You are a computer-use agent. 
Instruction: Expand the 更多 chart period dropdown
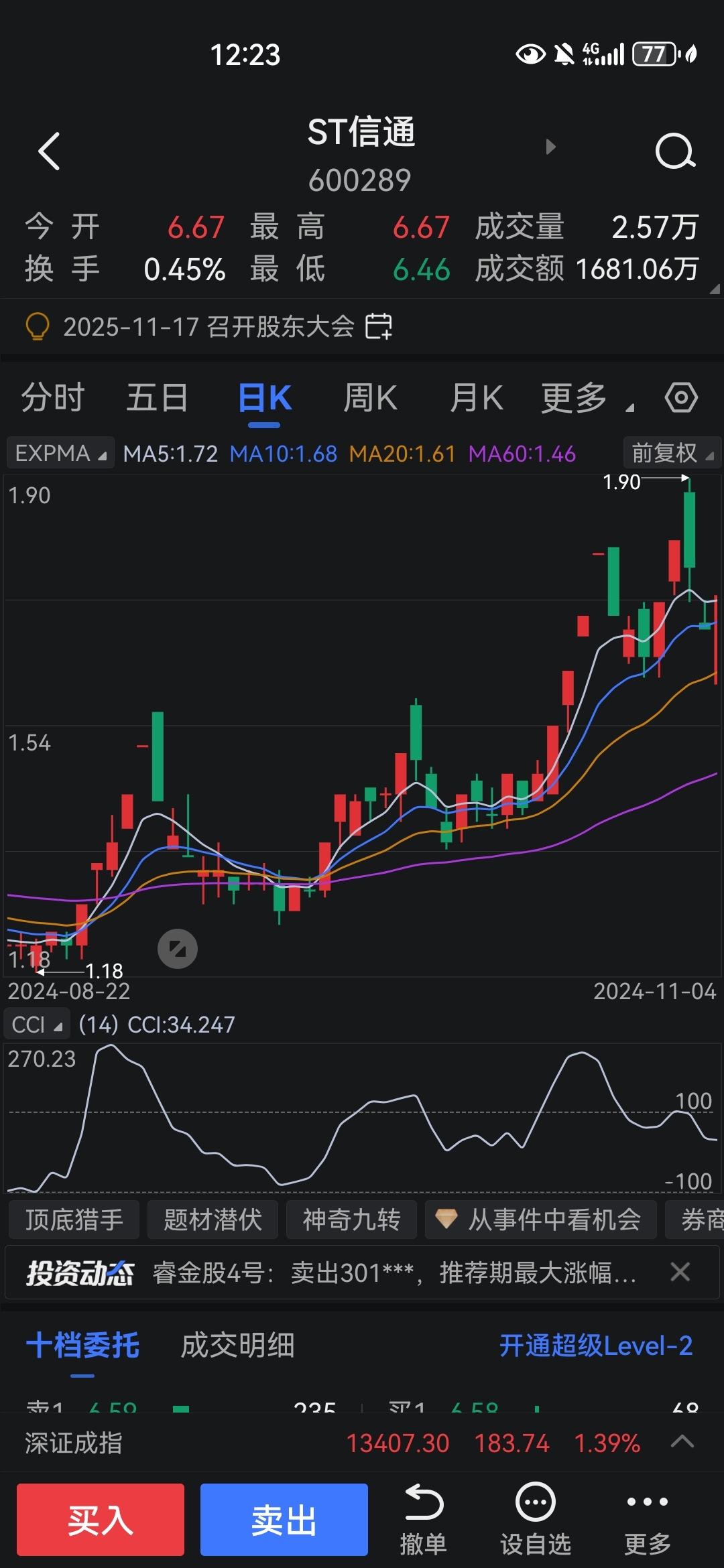point(587,398)
